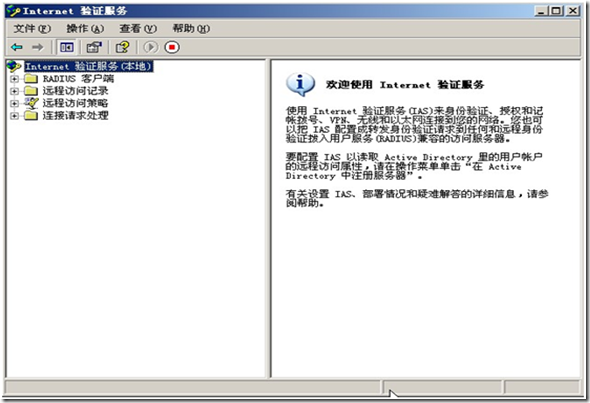
Task: Click the paragraph starting 要配置 IAS 以读取
Action: tap(414, 166)
